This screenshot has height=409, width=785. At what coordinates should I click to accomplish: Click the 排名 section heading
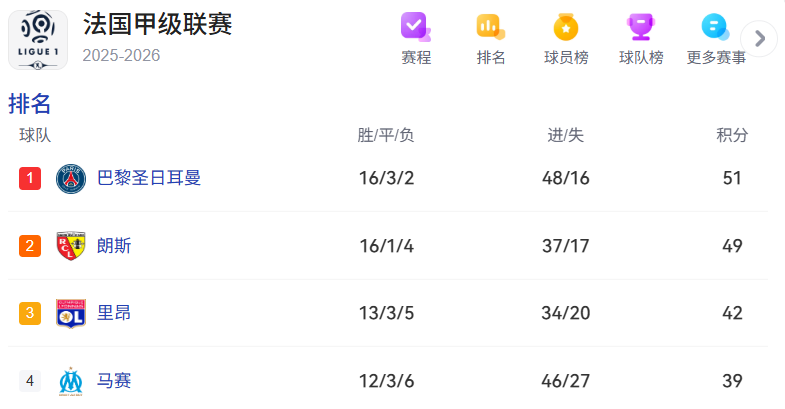point(30,103)
